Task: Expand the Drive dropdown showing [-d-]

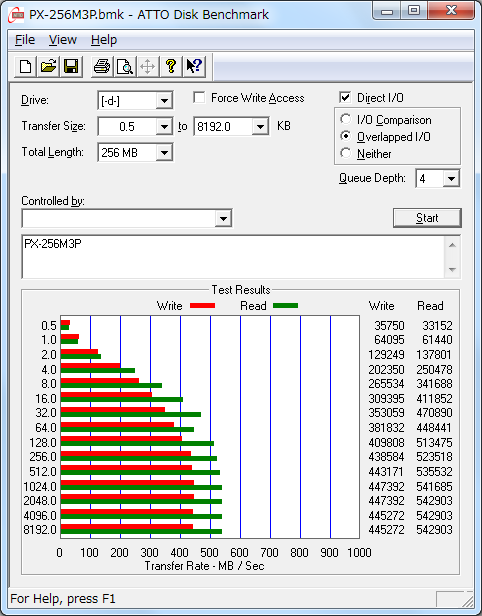Action: tap(164, 101)
